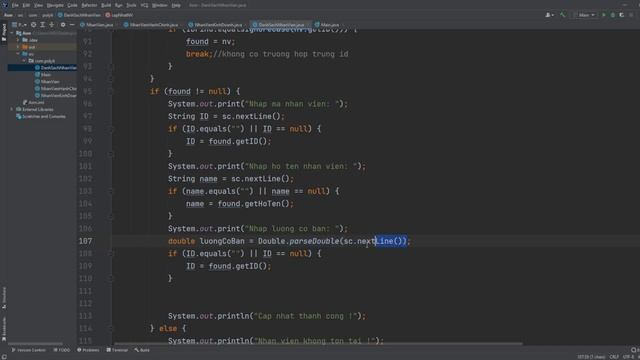Click Expand All icon in Project panel
640x360 pixels.
(42, 25)
